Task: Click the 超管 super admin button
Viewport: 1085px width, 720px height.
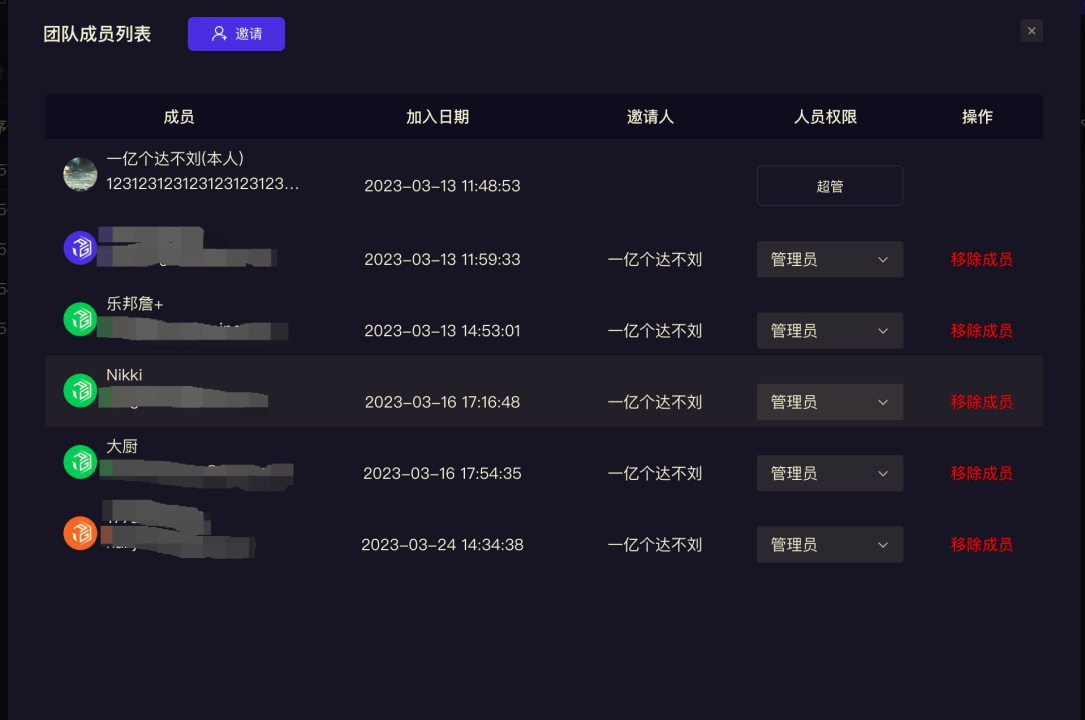Action: (x=829, y=186)
